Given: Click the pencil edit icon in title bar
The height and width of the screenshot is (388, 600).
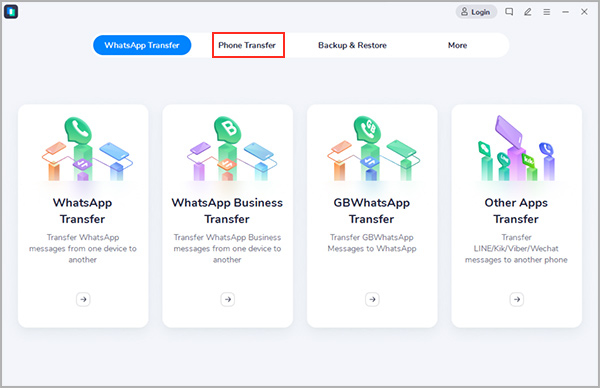Looking at the screenshot, I should 528,12.
